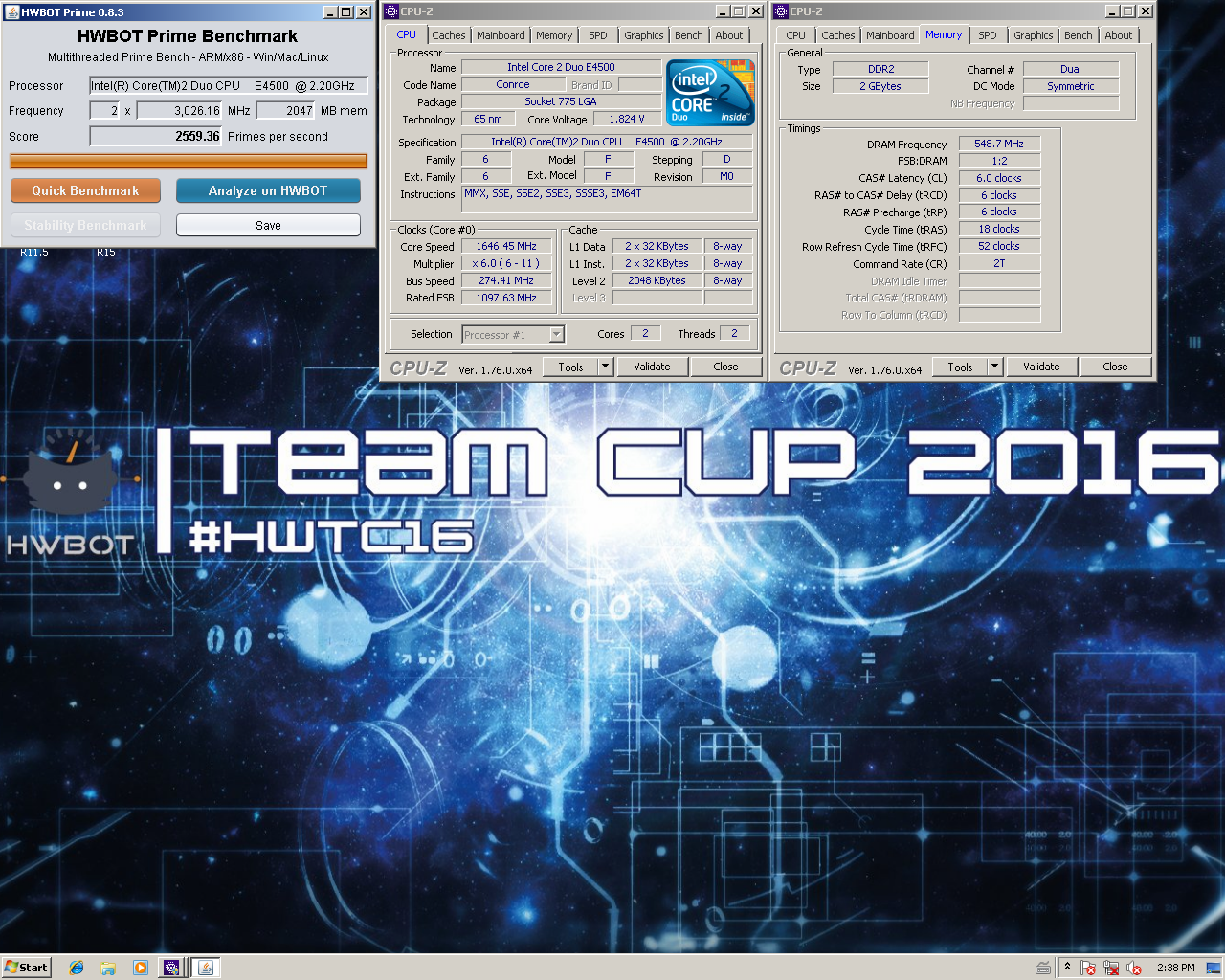The image size is (1225, 980).
Task: Click the Rated FSB value 1097.63 MHz
Action: pyautogui.click(x=506, y=298)
